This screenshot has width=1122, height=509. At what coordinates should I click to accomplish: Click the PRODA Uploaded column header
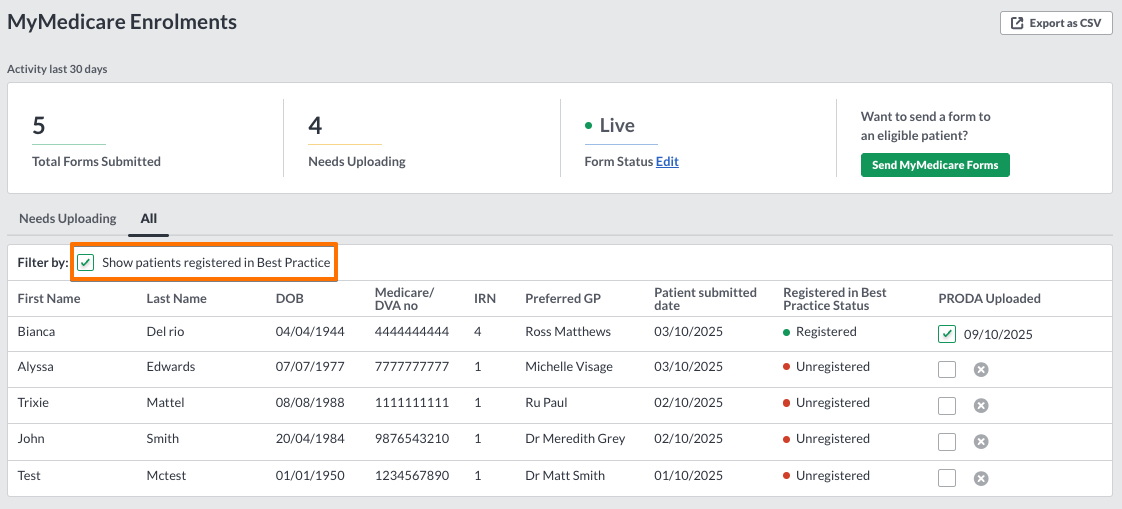(x=989, y=299)
